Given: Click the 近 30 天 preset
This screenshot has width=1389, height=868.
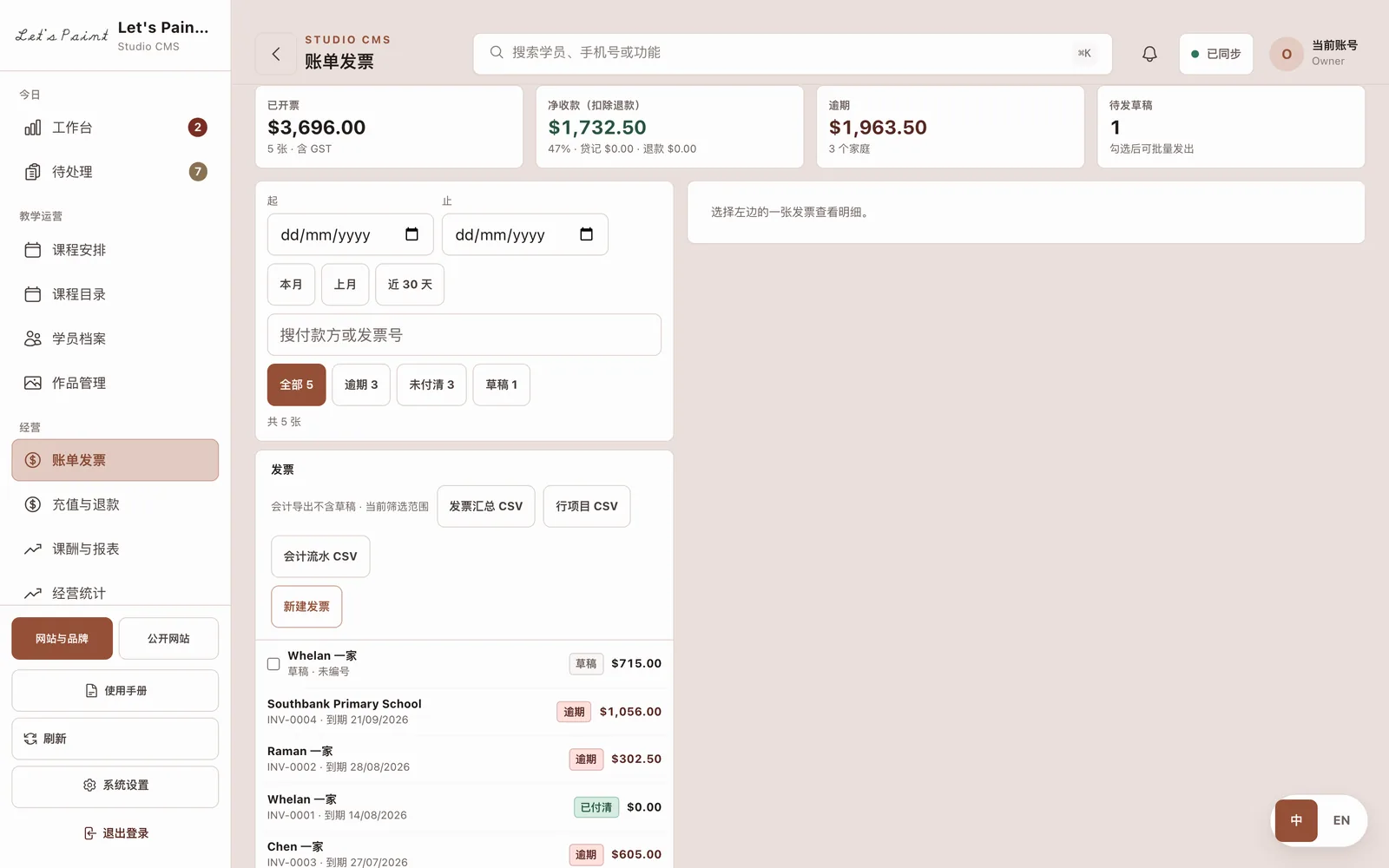Looking at the screenshot, I should [x=410, y=285].
